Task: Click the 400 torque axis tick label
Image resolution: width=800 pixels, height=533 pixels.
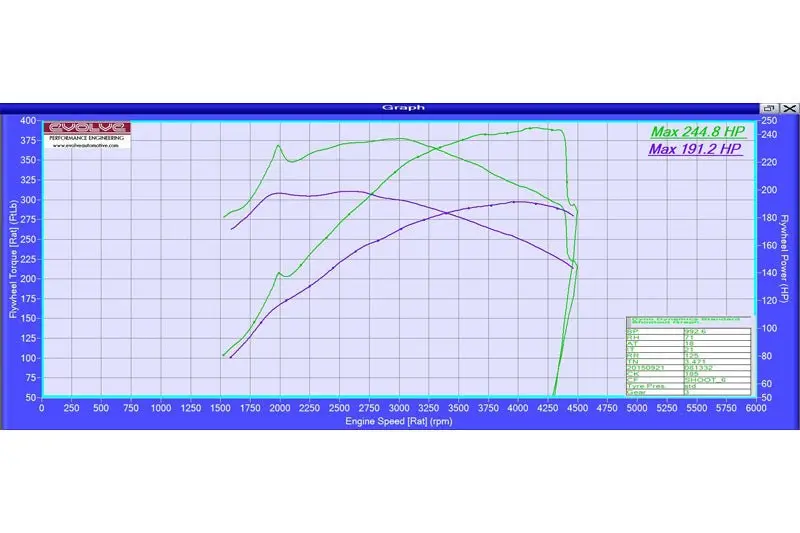Action: pos(28,120)
